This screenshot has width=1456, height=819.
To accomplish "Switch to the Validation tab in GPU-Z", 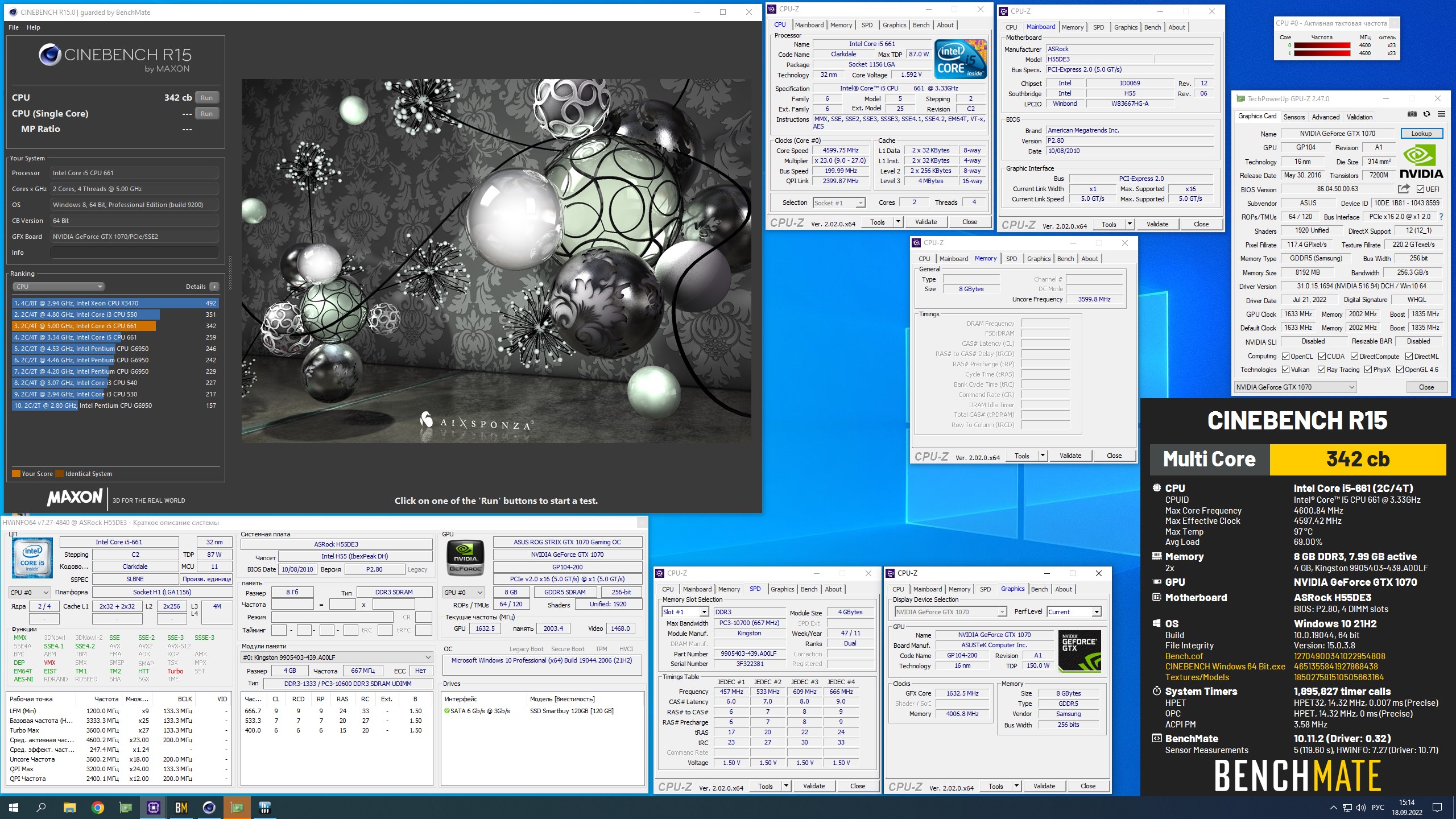I will coord(1359,117).
